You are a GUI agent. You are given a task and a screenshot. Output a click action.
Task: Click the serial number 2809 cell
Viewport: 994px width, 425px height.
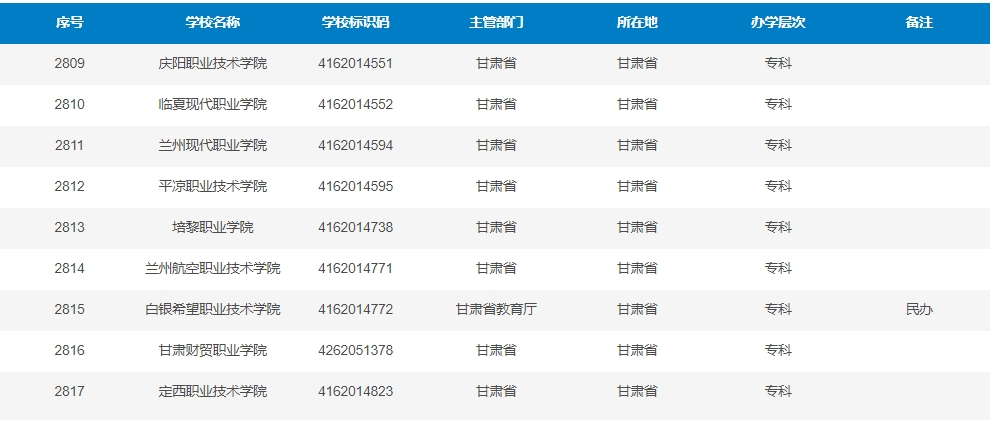(x=69, y=64)
